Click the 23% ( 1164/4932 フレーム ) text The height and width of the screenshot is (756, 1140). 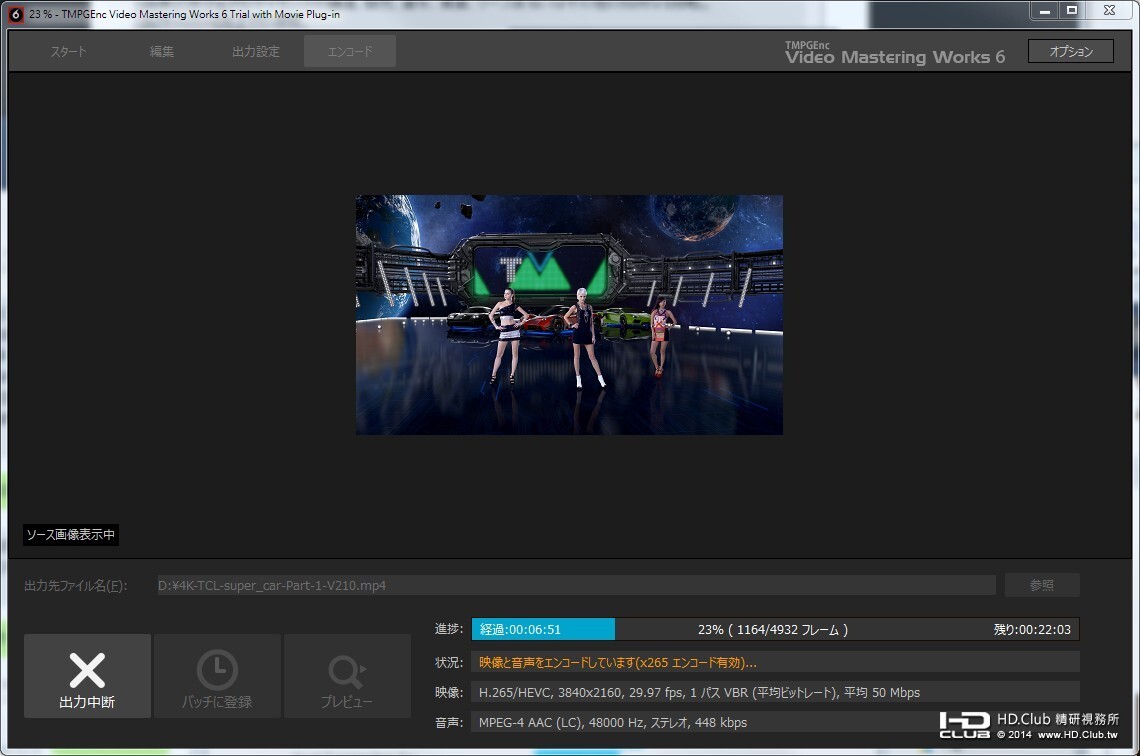click(773, 630)
